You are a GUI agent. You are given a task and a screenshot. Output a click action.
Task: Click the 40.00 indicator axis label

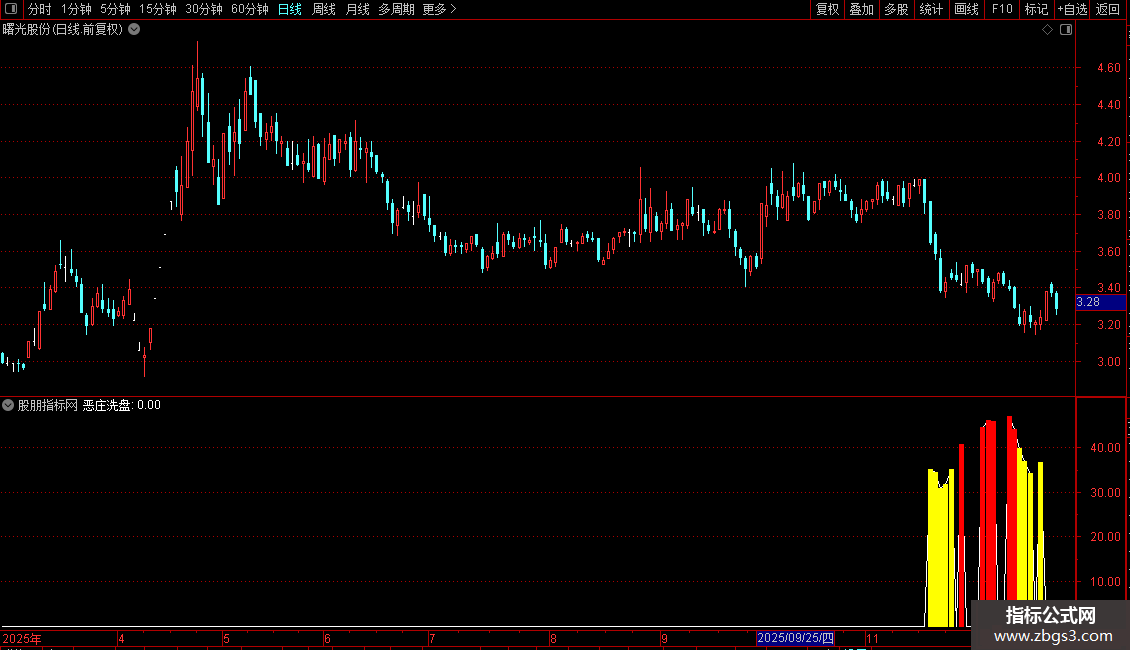(x=1105, y=448)
